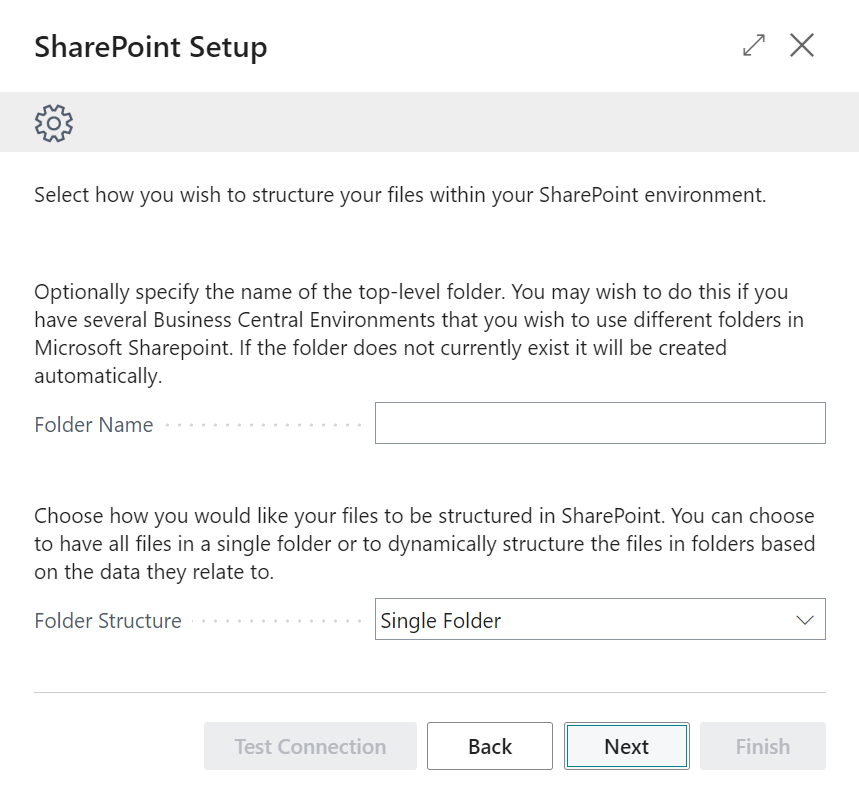The image size is (859, 804).
Task: Go back using the Back button
Action: (x=489, y=745)
